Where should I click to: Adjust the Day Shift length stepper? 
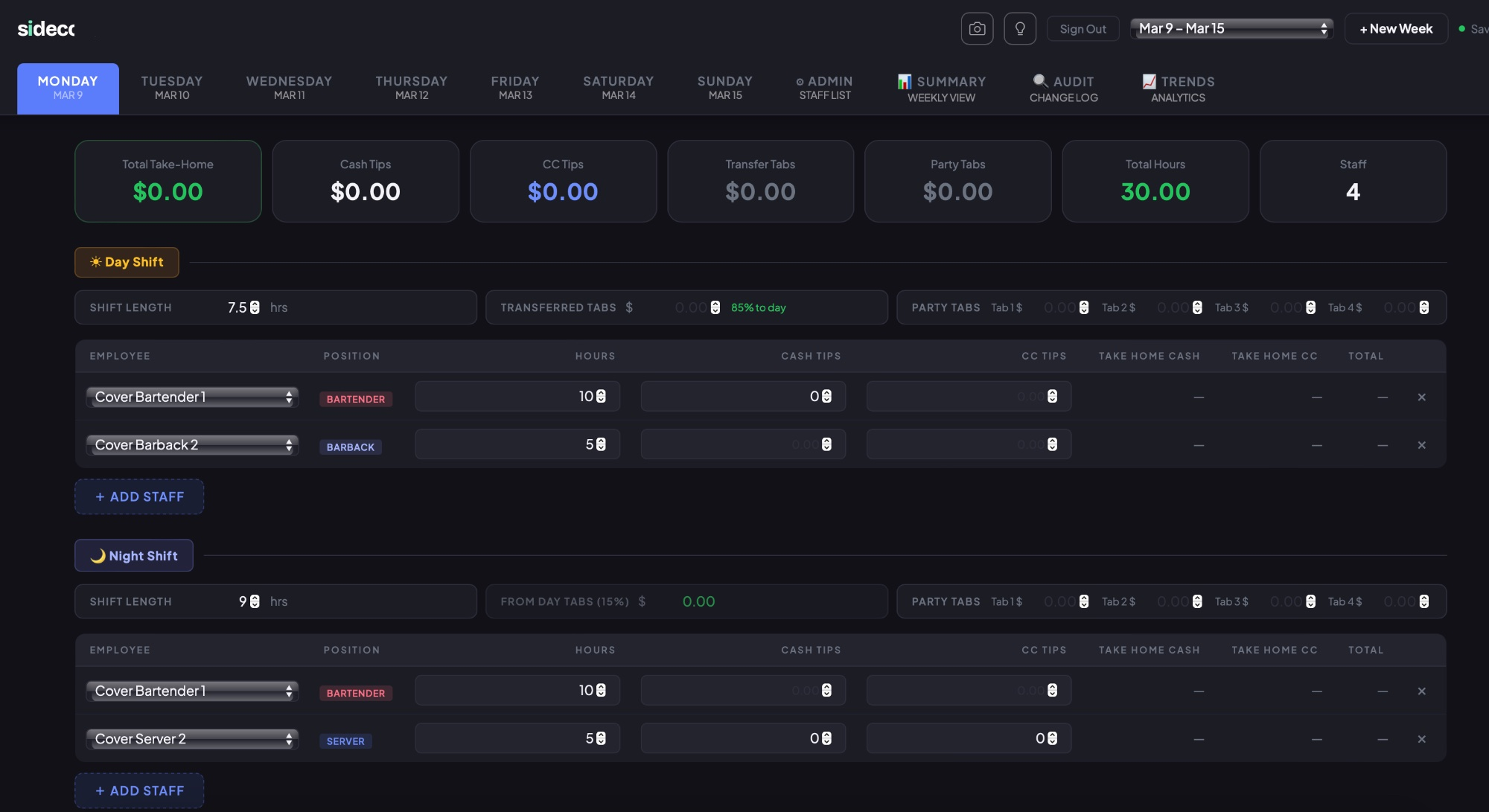(255, 307)
